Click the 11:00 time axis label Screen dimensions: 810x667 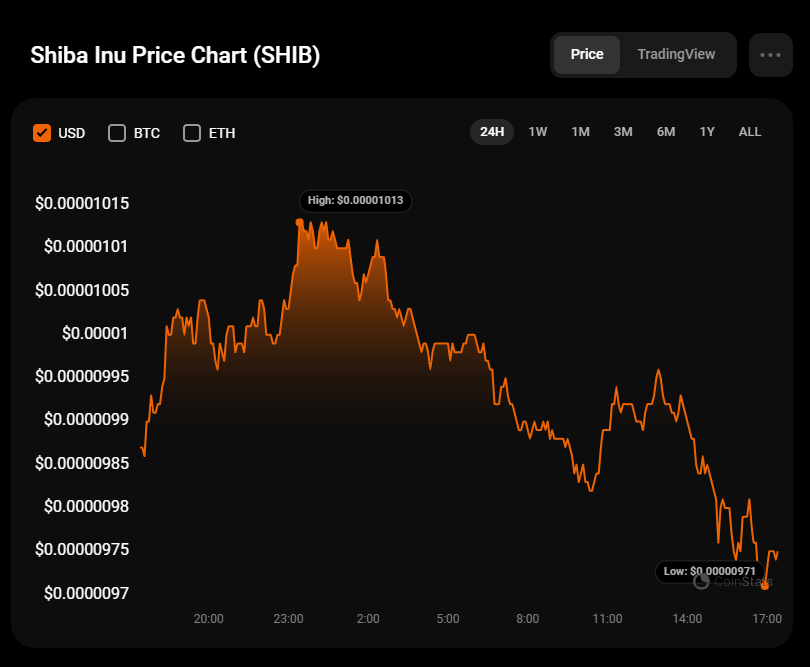(607, 618)
